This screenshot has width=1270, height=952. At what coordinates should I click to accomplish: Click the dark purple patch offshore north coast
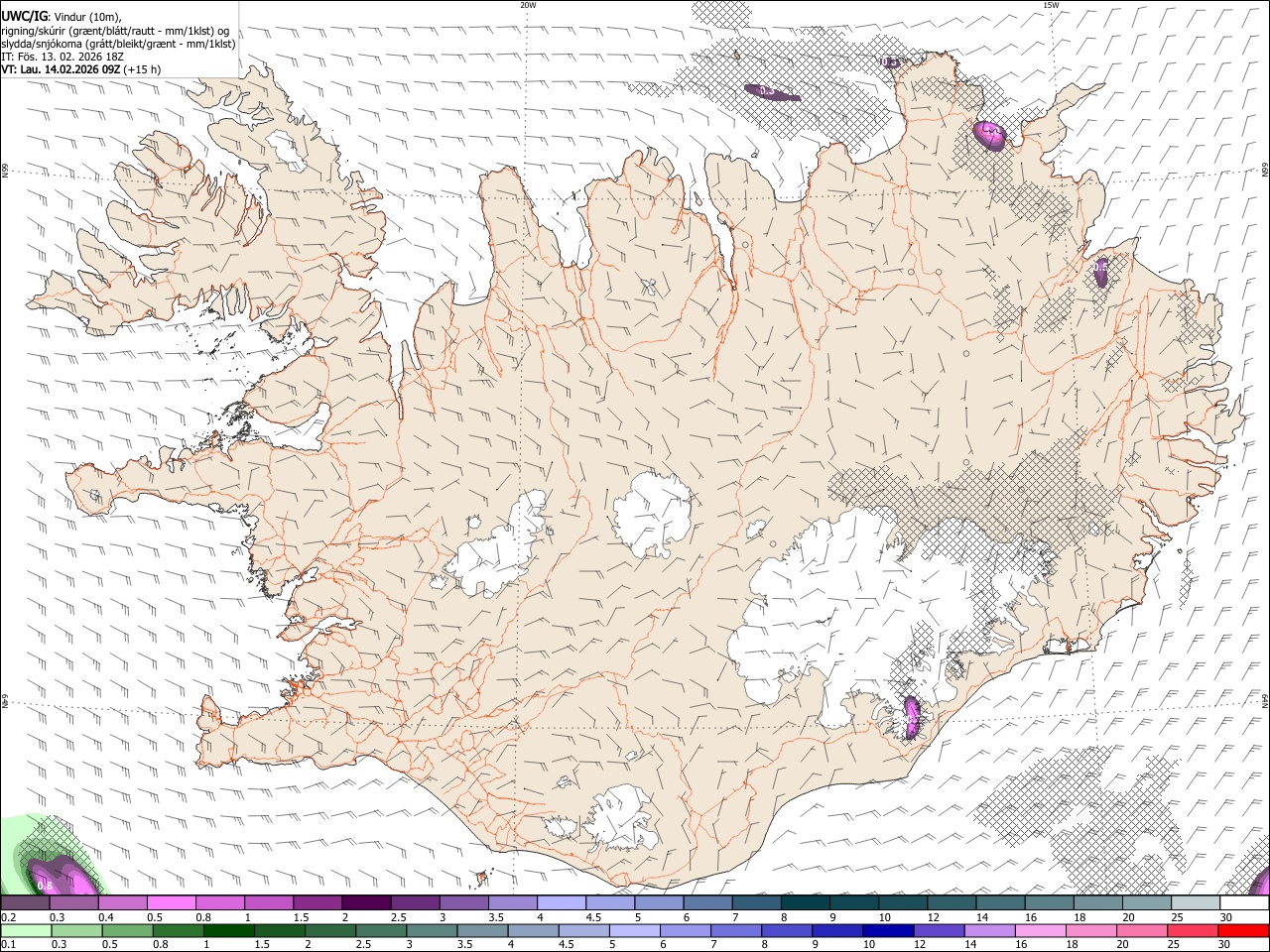[772, 92]
